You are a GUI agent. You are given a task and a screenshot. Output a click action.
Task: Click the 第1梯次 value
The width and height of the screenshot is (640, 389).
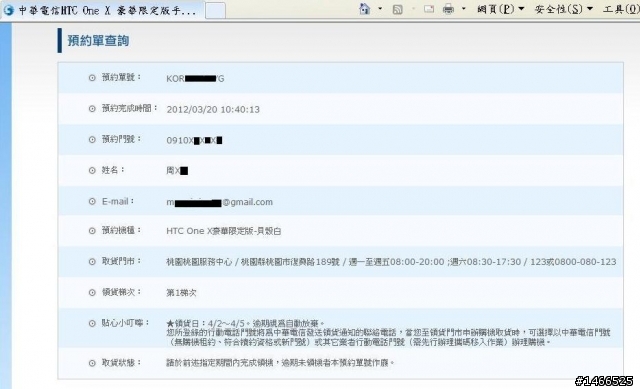[181, 293]
